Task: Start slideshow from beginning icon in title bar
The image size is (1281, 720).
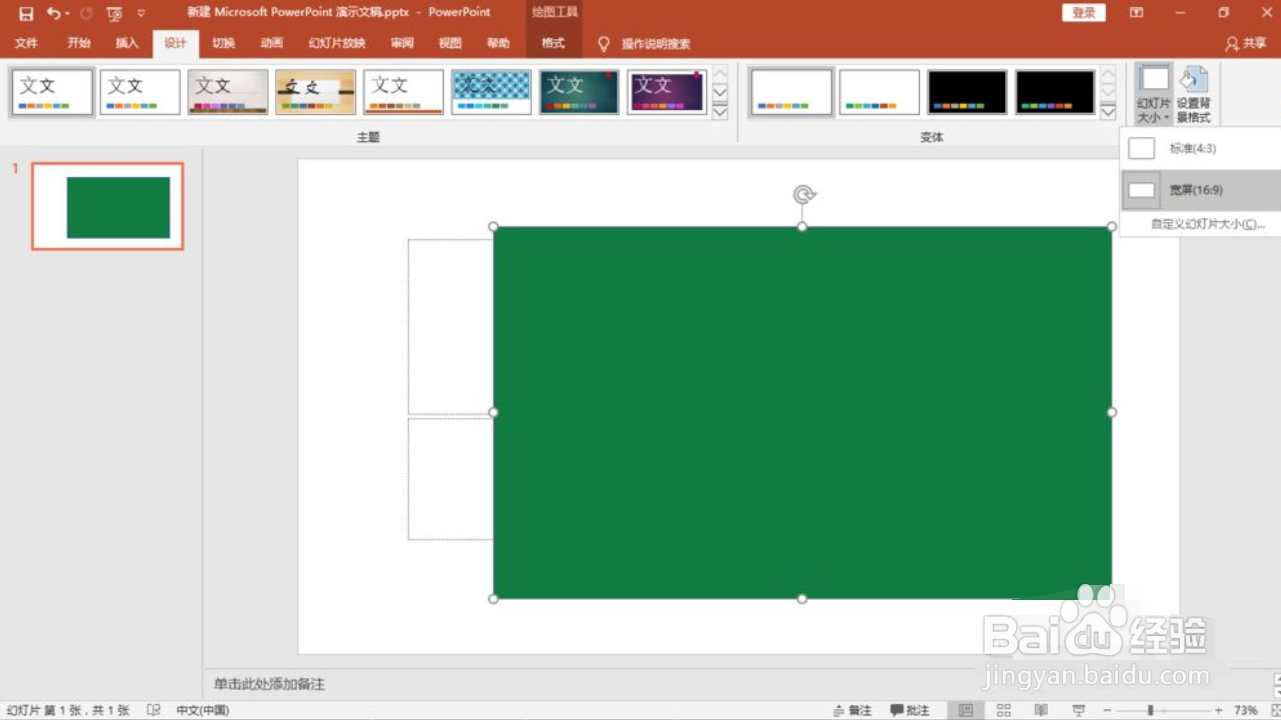Action: [114, 13]
